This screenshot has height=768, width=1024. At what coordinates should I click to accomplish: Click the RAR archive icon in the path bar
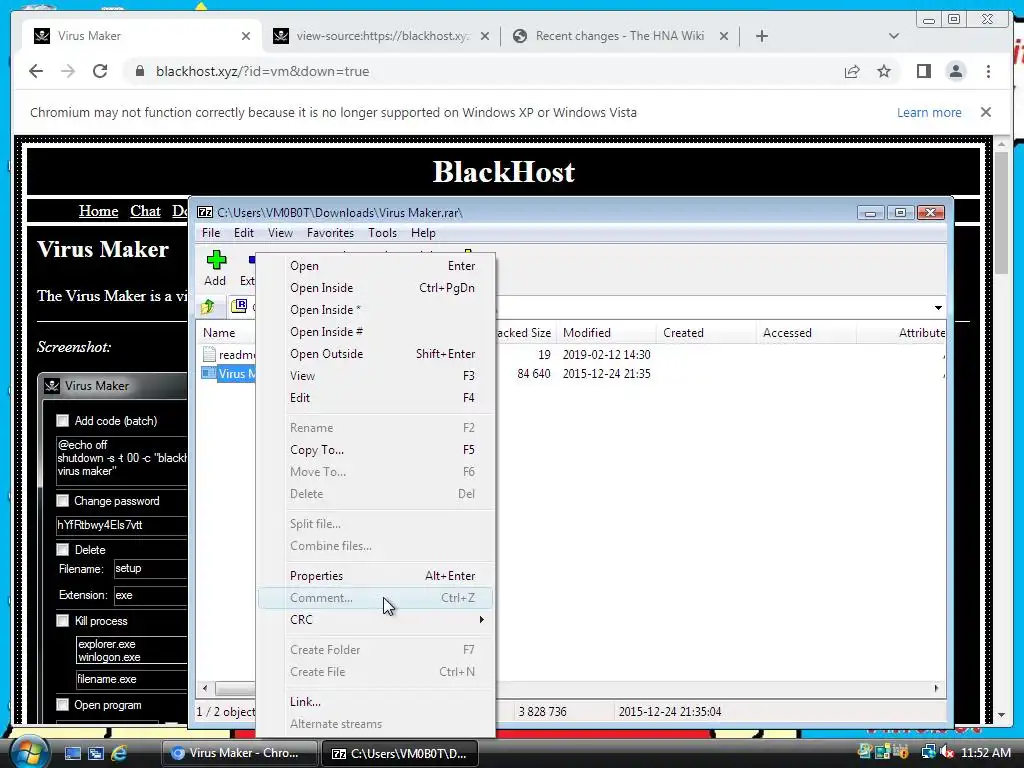coord(239,306)
